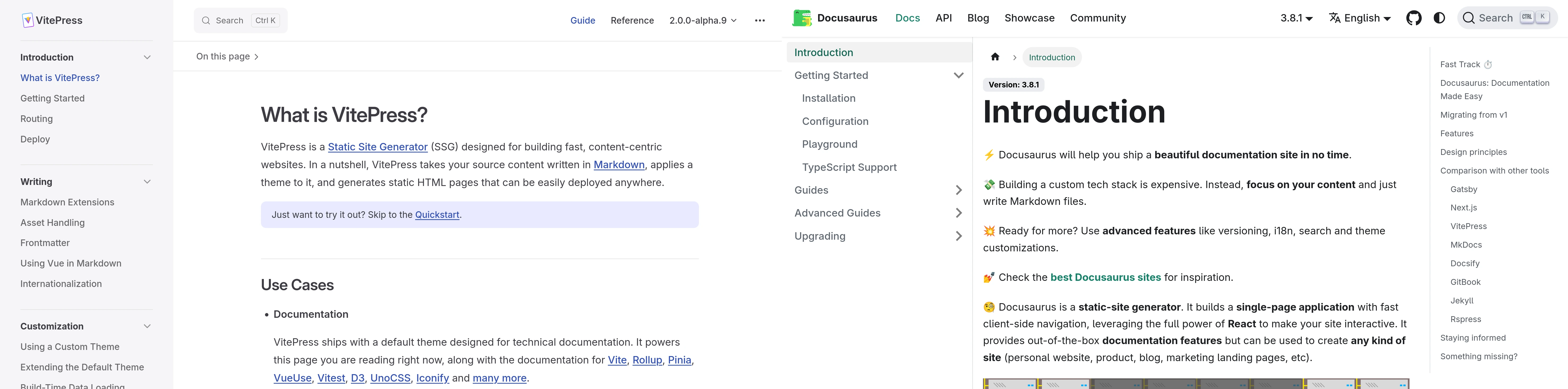Open extra navigation via the ellipsis icon
This screenshot has width=1568, height=389.
[x=760, y=20]
